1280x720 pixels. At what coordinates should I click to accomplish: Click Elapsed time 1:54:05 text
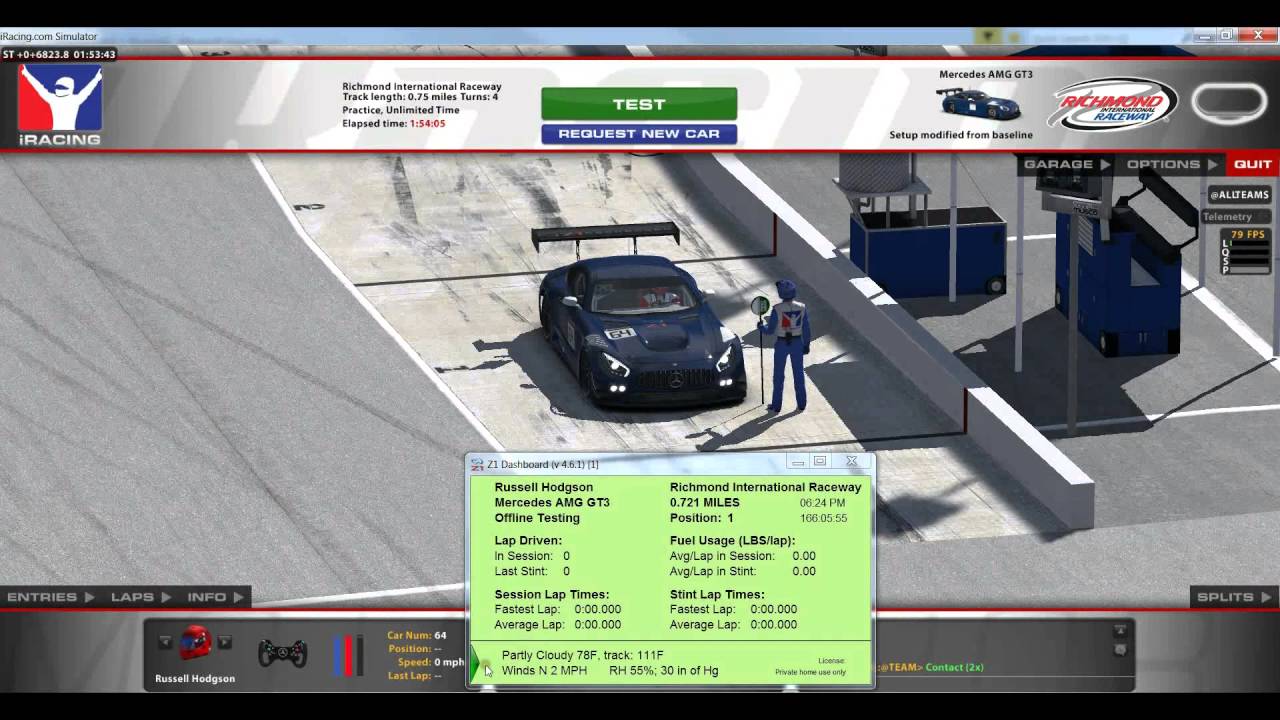(394, 124)
